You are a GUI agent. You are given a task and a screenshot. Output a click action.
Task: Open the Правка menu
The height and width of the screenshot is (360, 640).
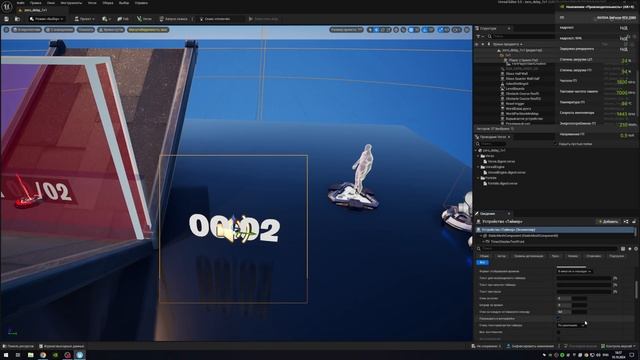[x=35, y=3]
